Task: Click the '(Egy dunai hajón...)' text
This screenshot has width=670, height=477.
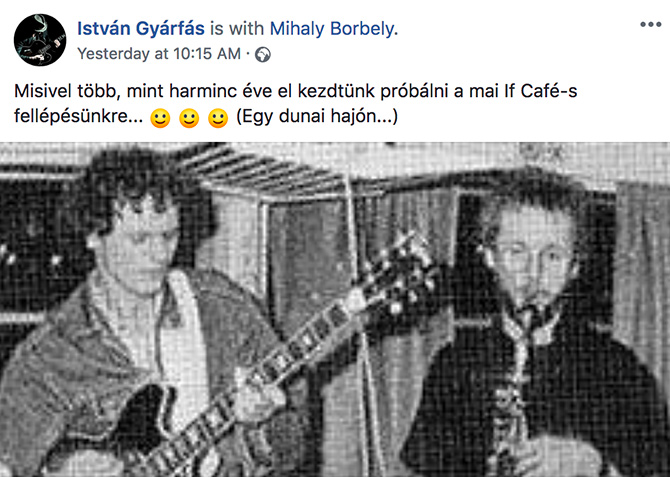Action: point(317,116)
